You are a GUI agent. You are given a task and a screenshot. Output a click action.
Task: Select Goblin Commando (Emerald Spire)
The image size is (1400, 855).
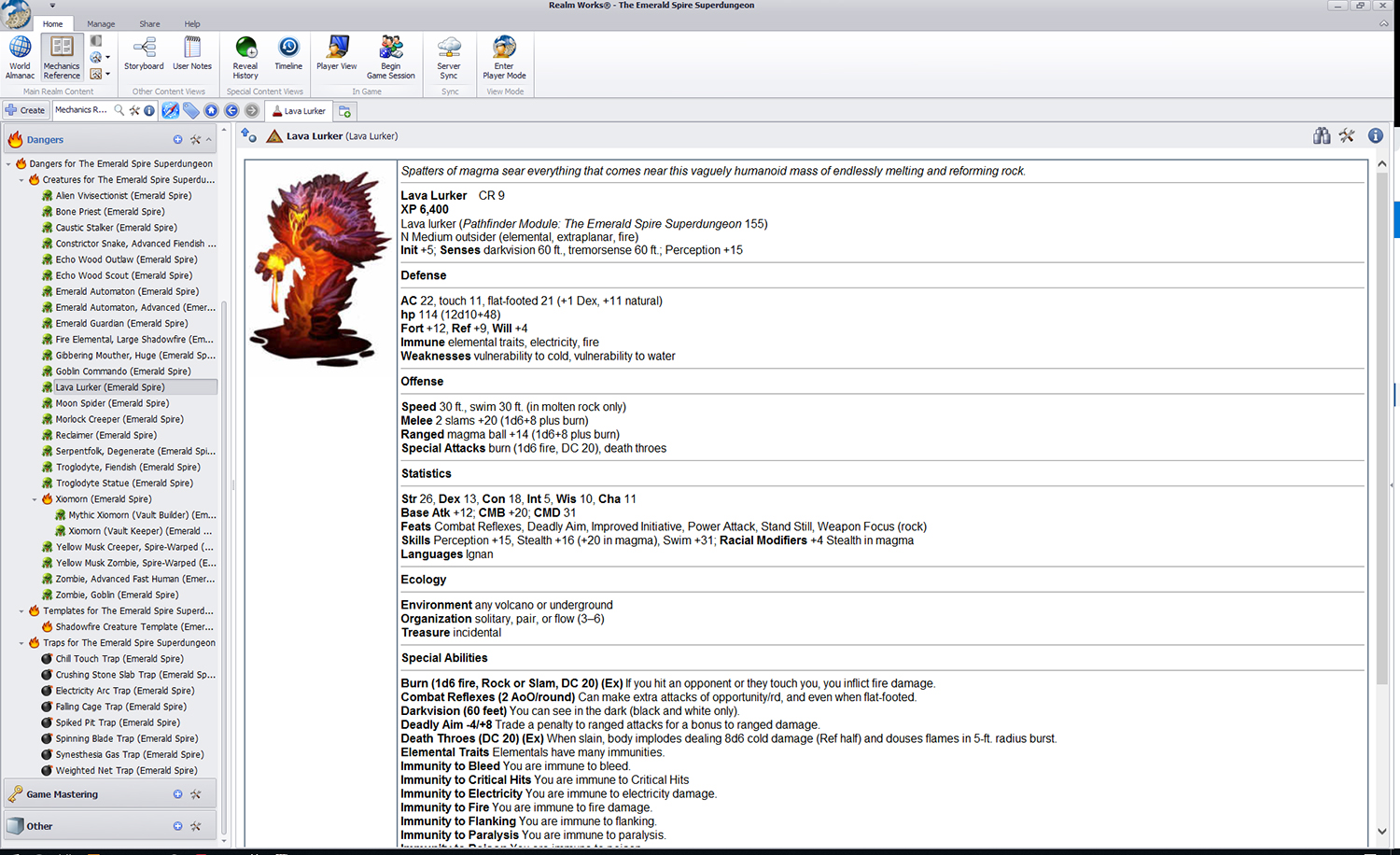(x=123, y=371)
